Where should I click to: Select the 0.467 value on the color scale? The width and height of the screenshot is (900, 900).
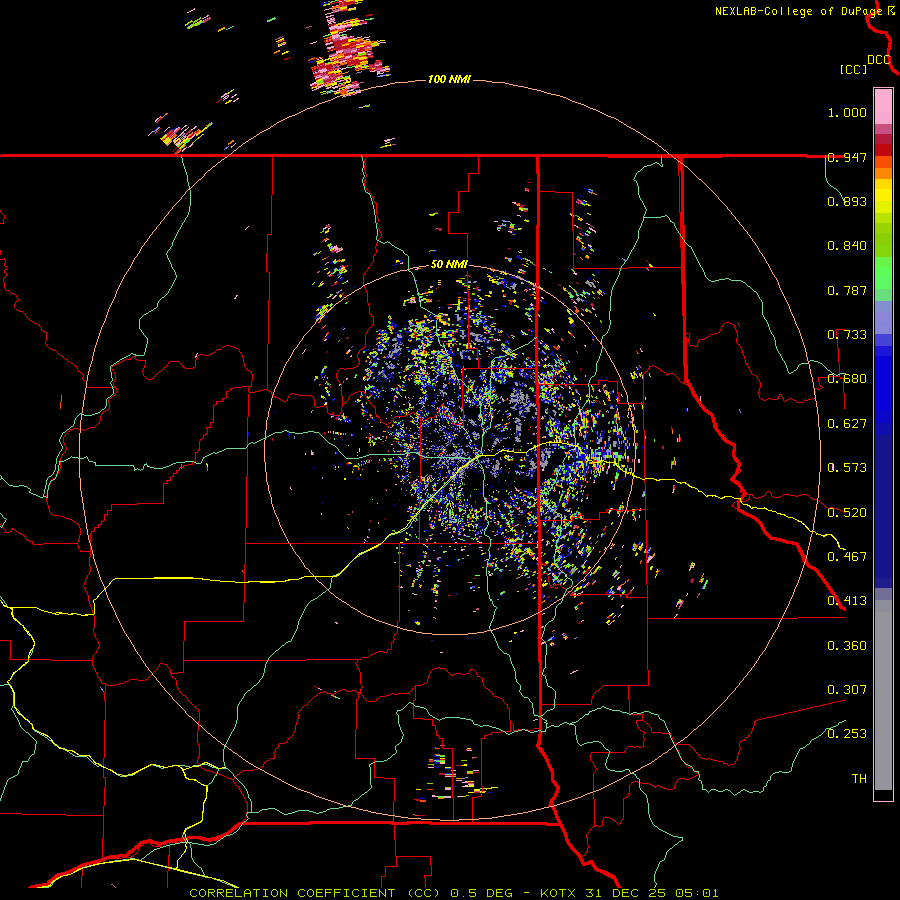tap(847, 556)
